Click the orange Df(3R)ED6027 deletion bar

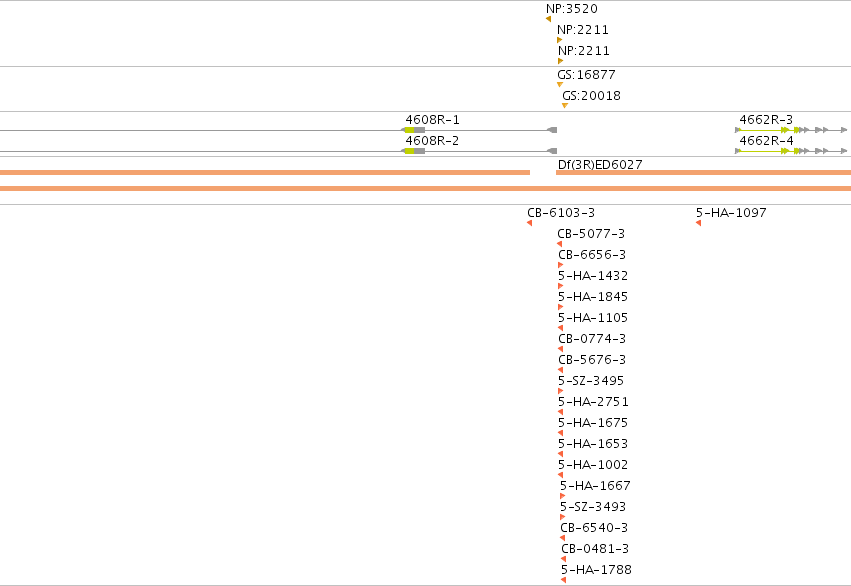point(703,173)
